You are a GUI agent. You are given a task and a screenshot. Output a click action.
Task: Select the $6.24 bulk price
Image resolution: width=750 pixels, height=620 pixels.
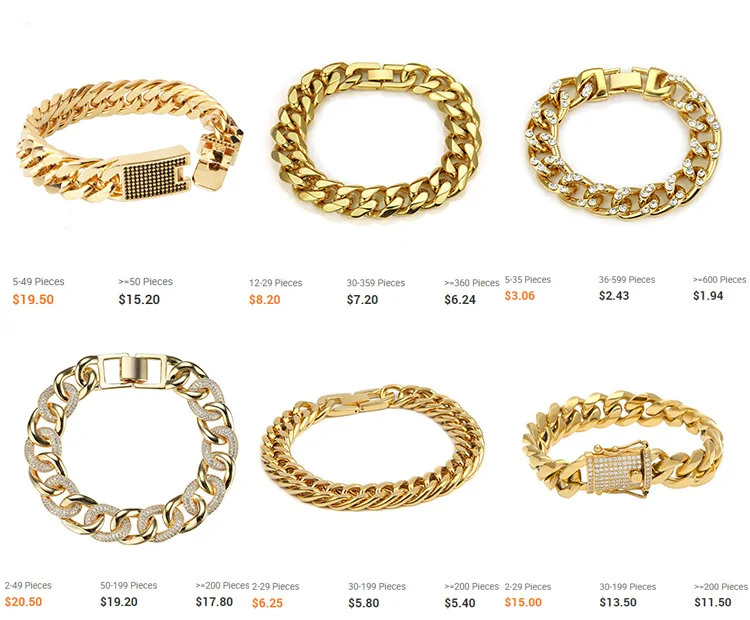pos(460,299)
